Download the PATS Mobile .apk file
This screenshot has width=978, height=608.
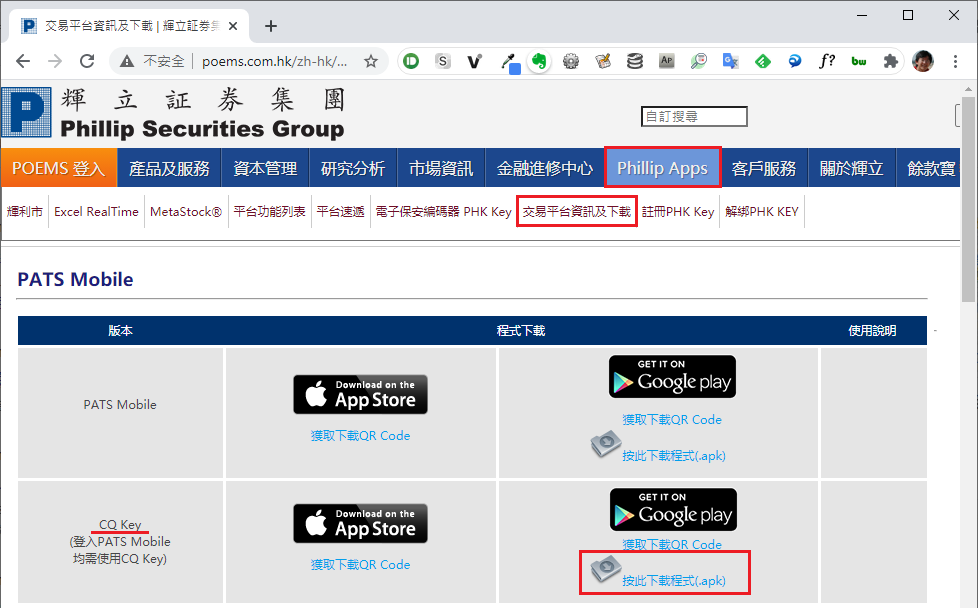[x=674, y=456]
